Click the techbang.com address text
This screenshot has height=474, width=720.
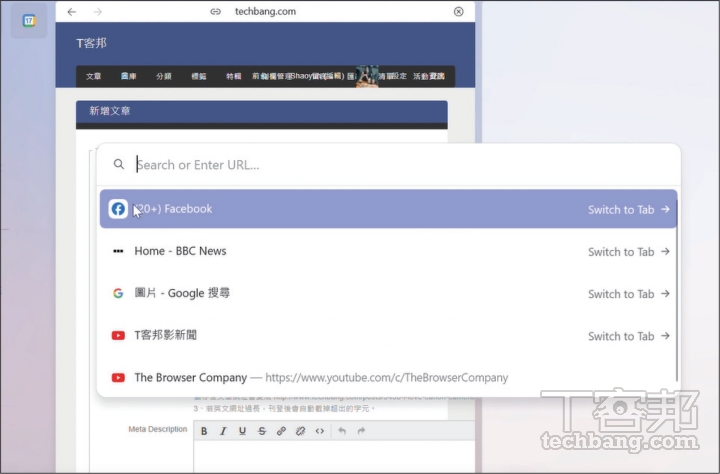pyautogui.click(x=265, y=11)
